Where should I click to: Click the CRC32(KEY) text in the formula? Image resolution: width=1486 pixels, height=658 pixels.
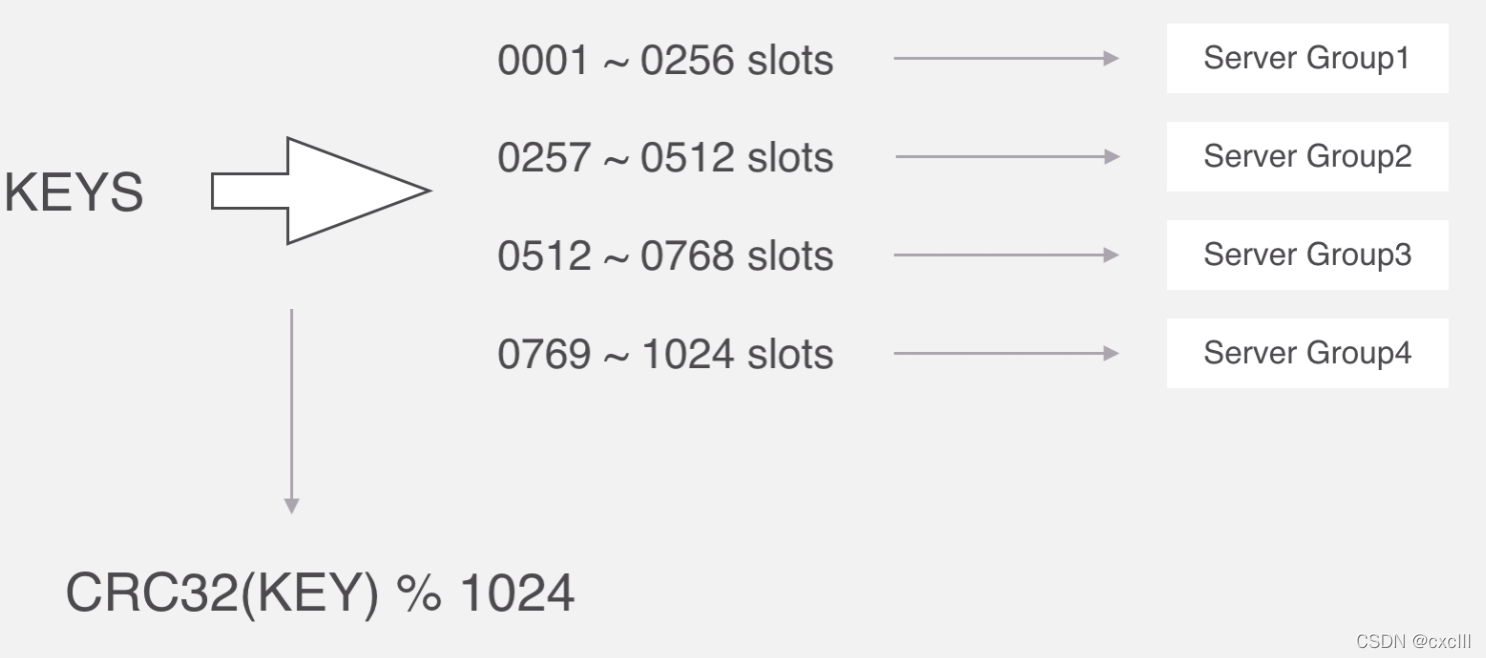[x=222, y=593]
